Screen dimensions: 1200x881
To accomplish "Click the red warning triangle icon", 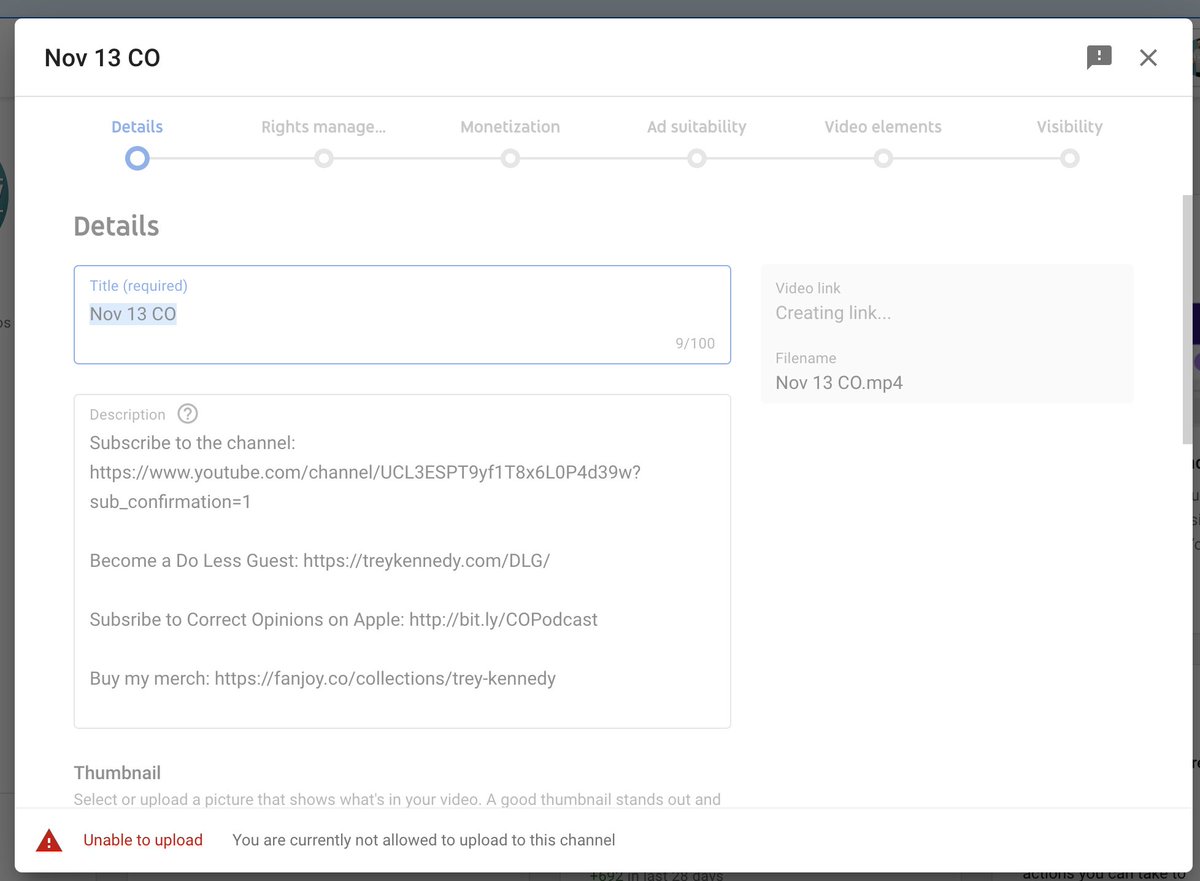I will 49,841.
